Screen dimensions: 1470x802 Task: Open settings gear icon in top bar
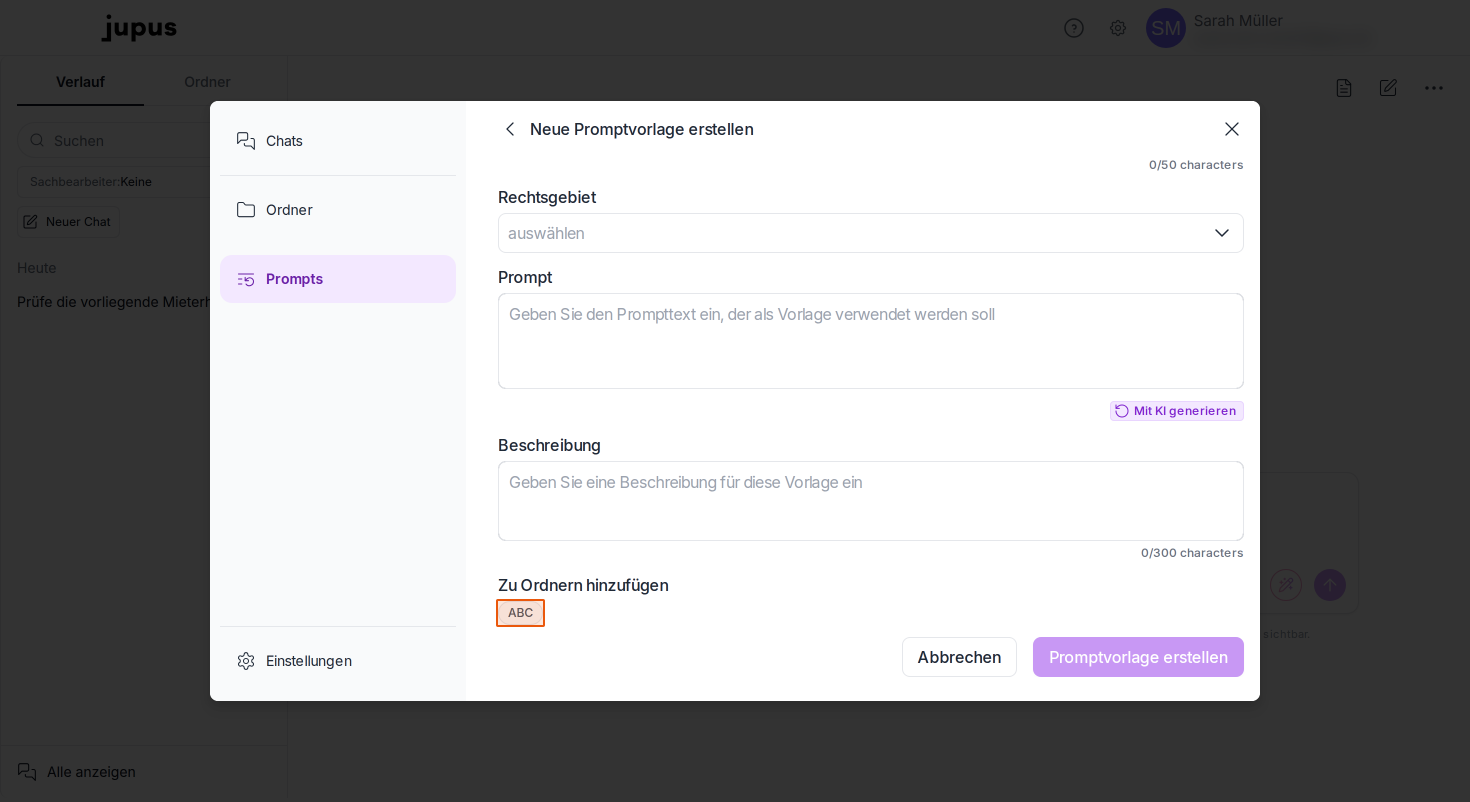[x=1118, y=28]
